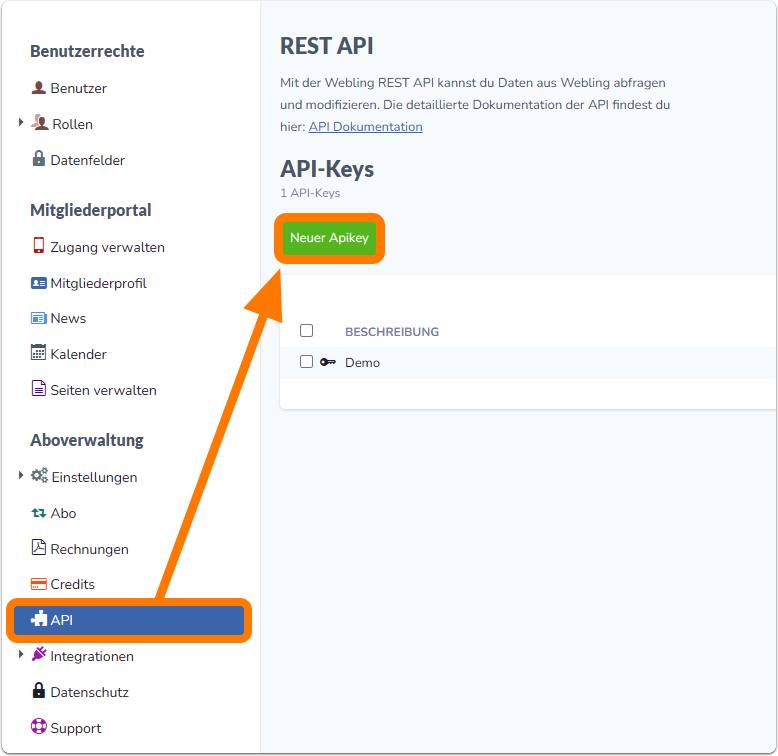Click the Datenschutz padlock icon
The height and width of the screenshot is (756, 778).
38,691
